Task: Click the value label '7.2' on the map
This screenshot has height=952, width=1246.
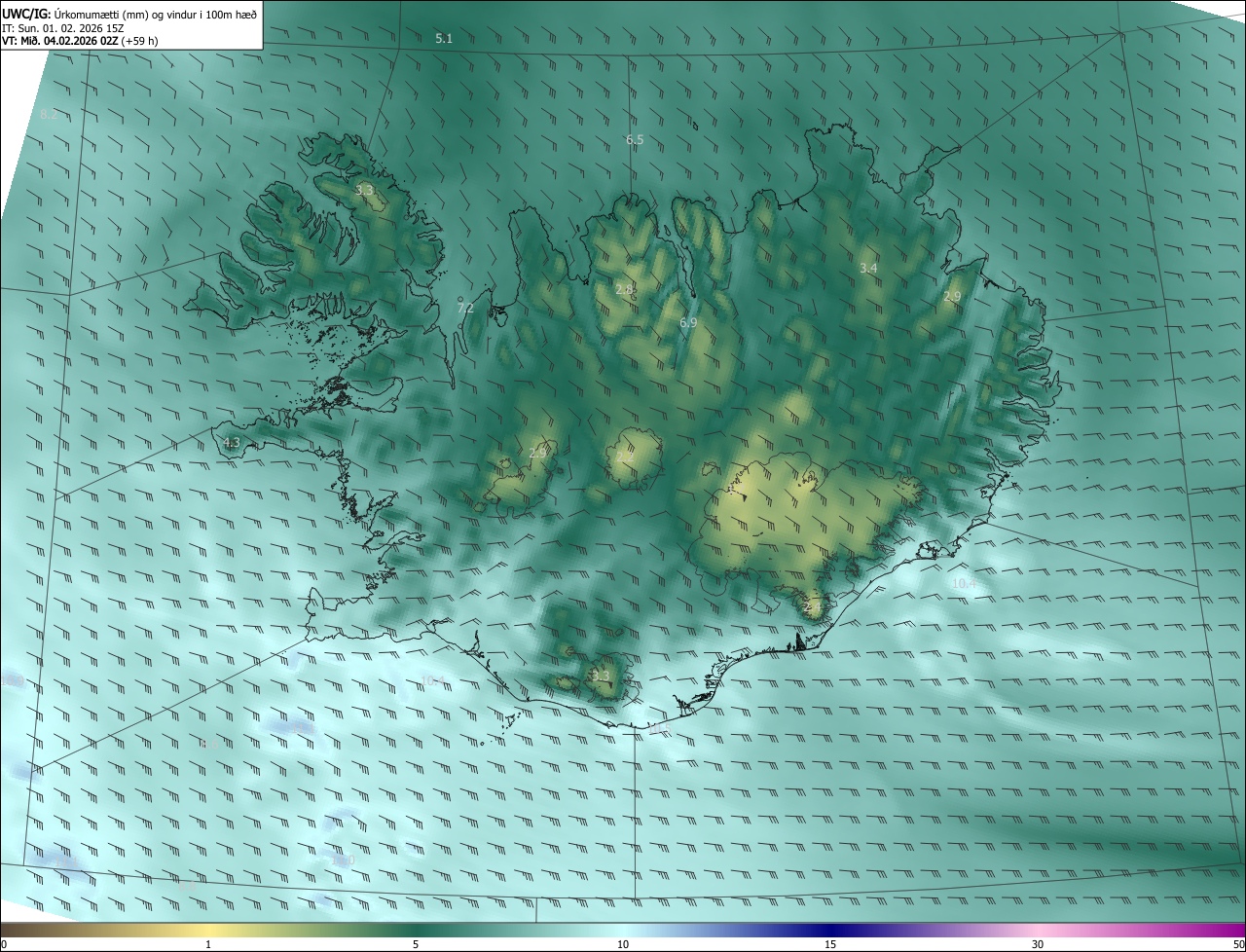Action: (465, 308)
